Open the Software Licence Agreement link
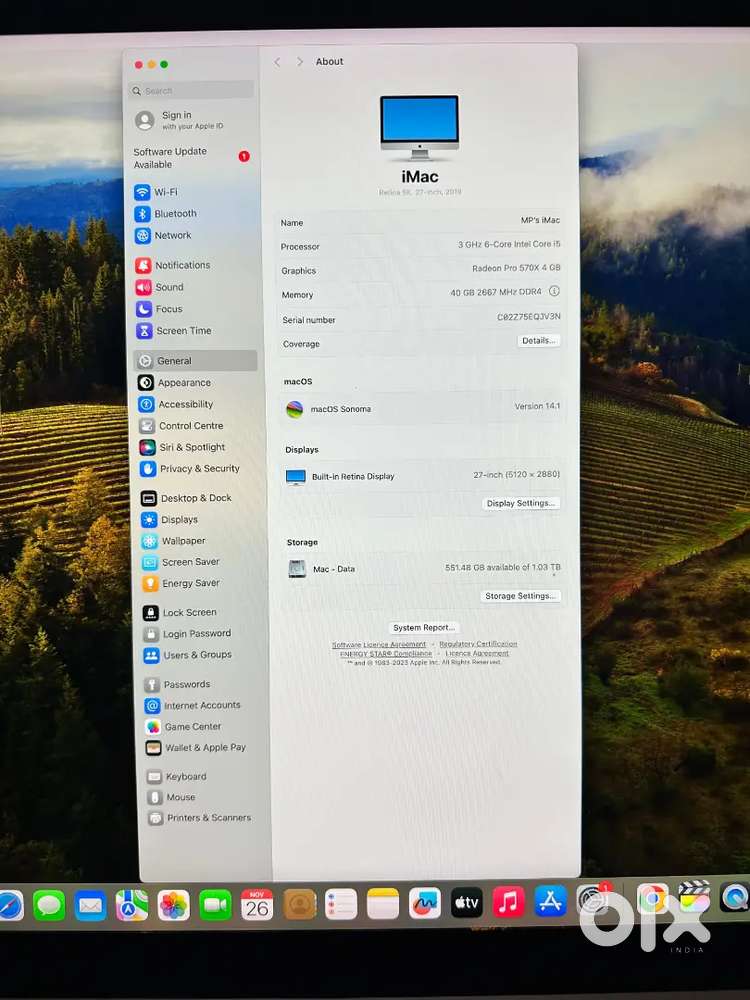 (x=379, y=645)
